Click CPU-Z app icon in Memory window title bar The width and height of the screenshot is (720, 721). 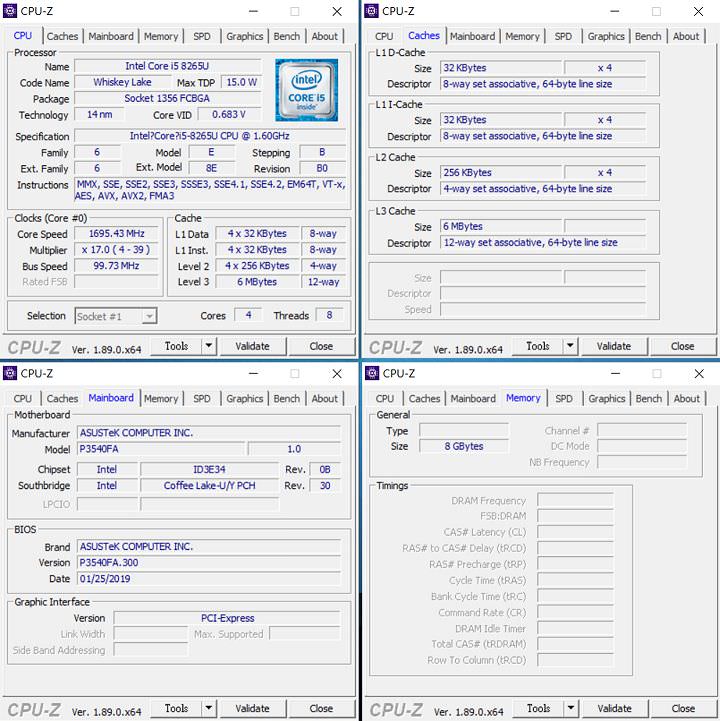coord(372,373)
